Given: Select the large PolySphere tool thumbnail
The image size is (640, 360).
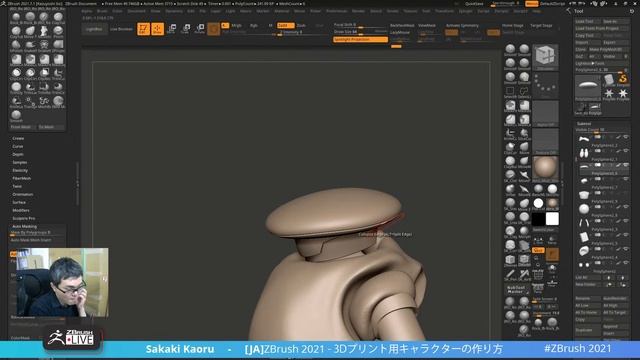Looking at the screenshot, I should (588, 87).
